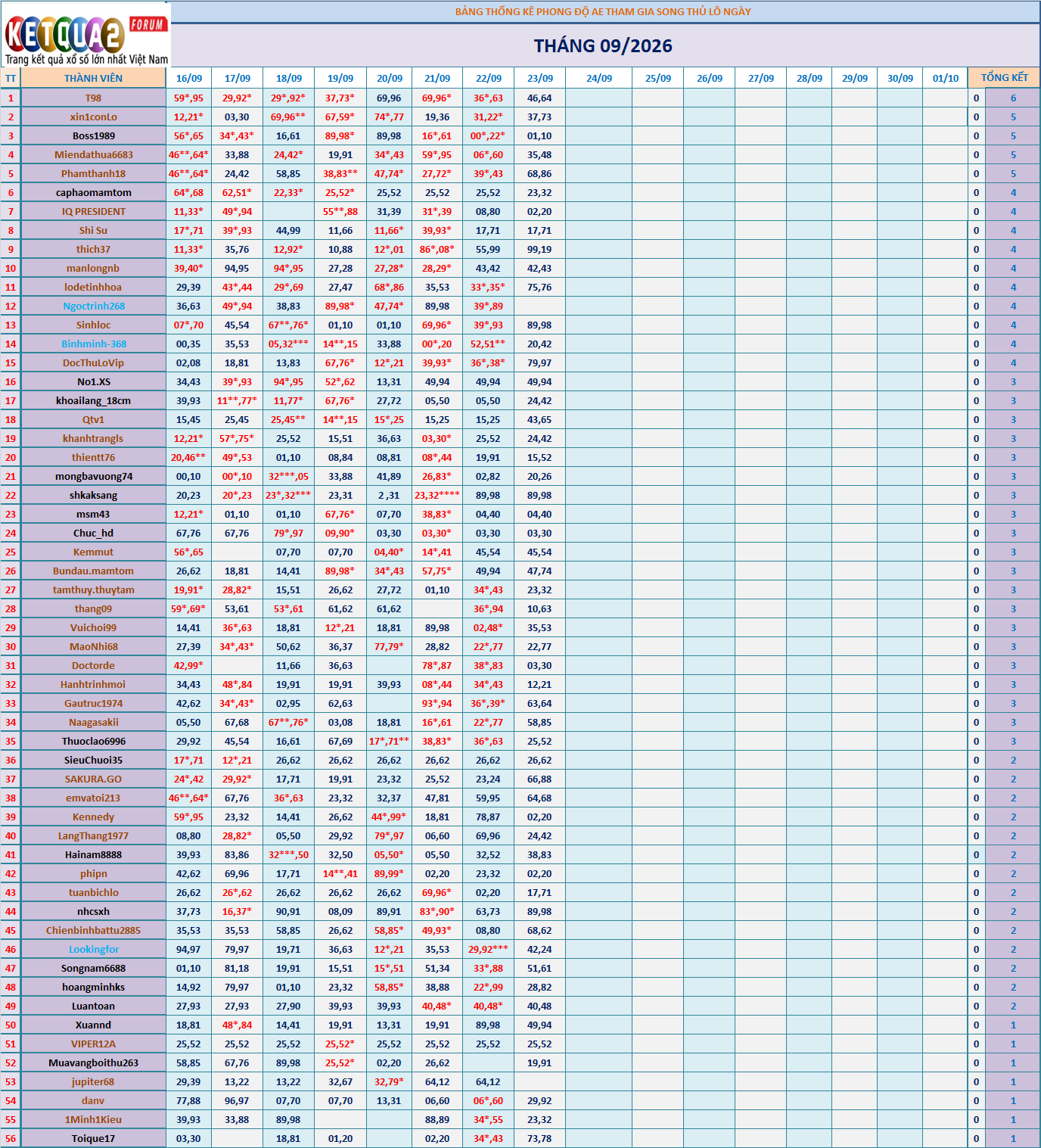
Task: Select member Thuoclao6996
Action: click(93, 742)
